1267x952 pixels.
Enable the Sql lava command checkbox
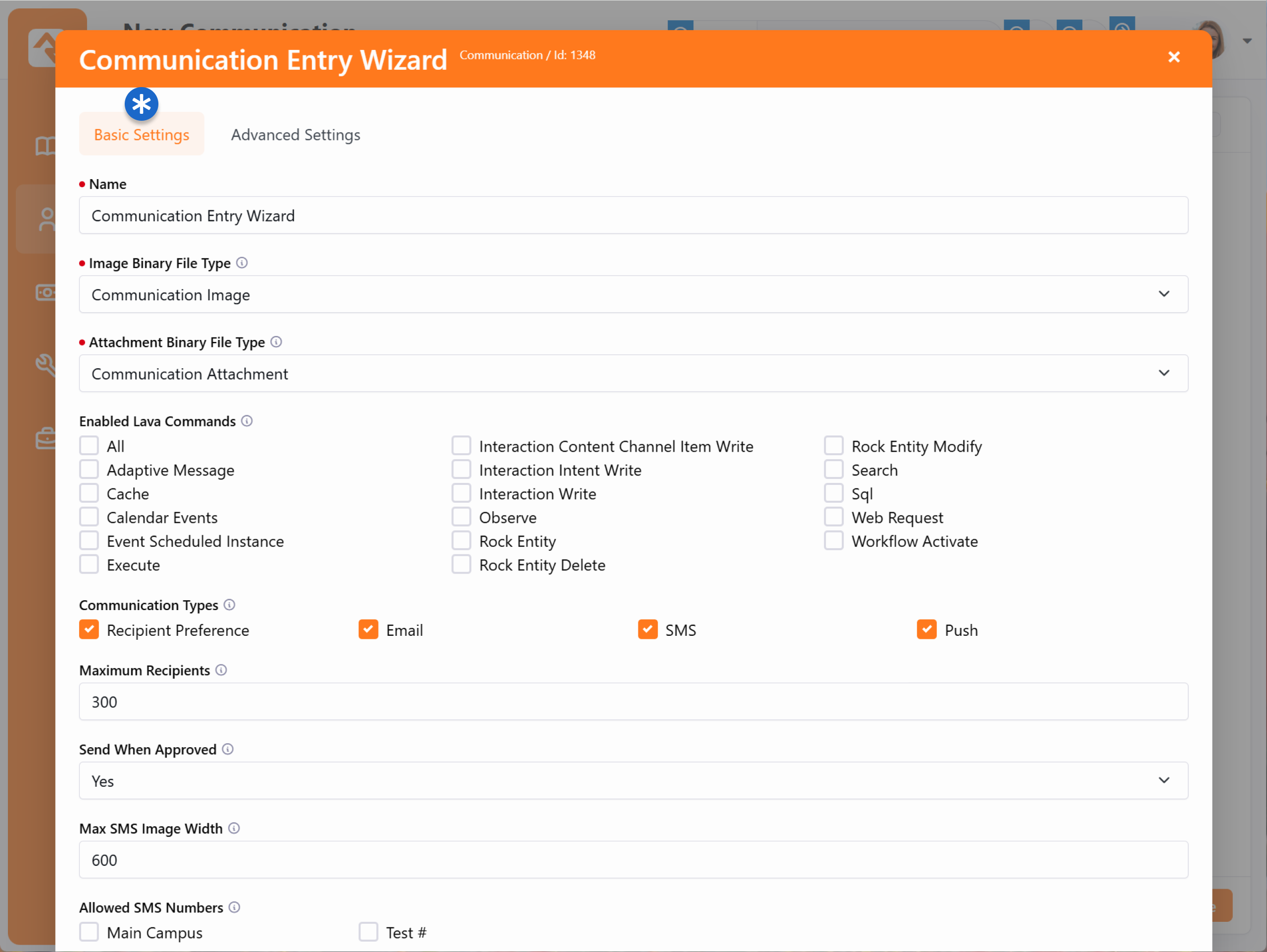pyautogui.click(x=833, y=493)
